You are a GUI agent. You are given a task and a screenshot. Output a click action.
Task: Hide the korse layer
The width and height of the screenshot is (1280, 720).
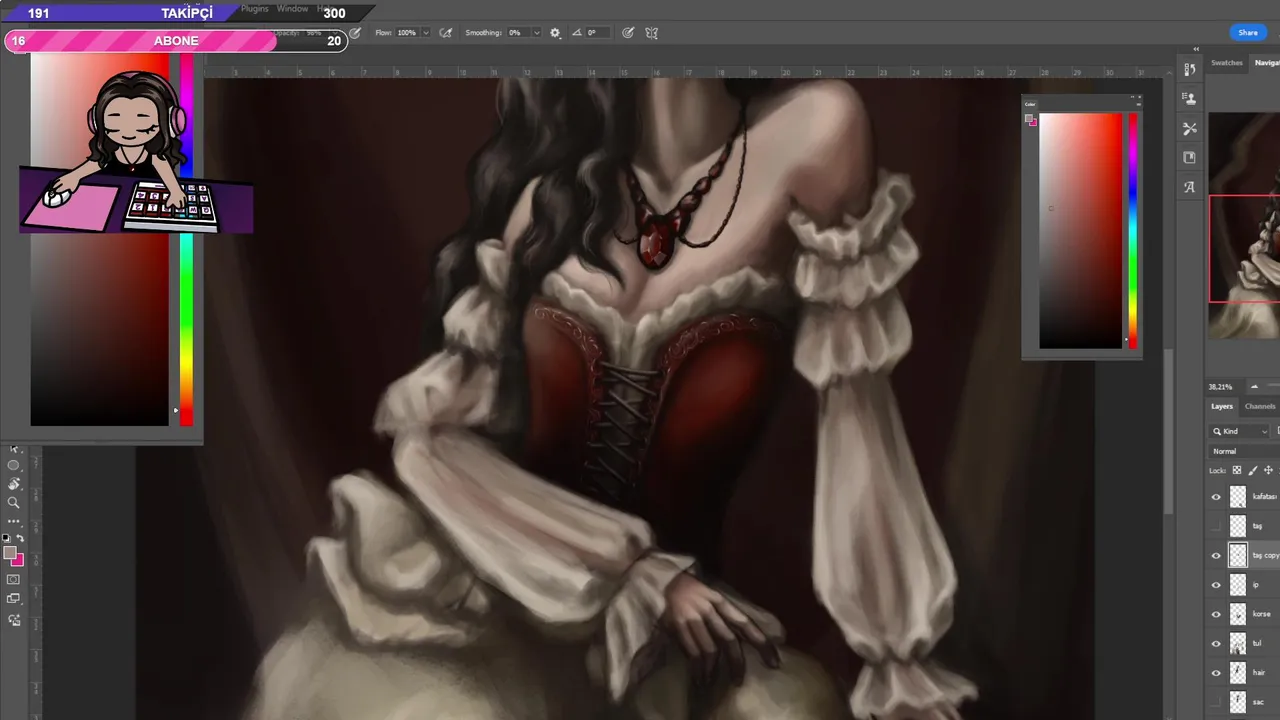[1216, 614]
